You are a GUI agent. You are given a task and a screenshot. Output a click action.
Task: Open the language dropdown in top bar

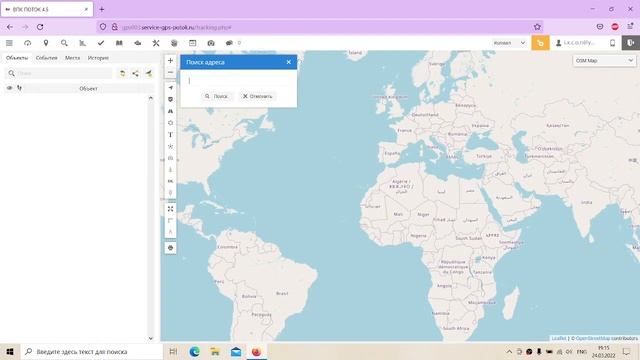coord(509,43)
